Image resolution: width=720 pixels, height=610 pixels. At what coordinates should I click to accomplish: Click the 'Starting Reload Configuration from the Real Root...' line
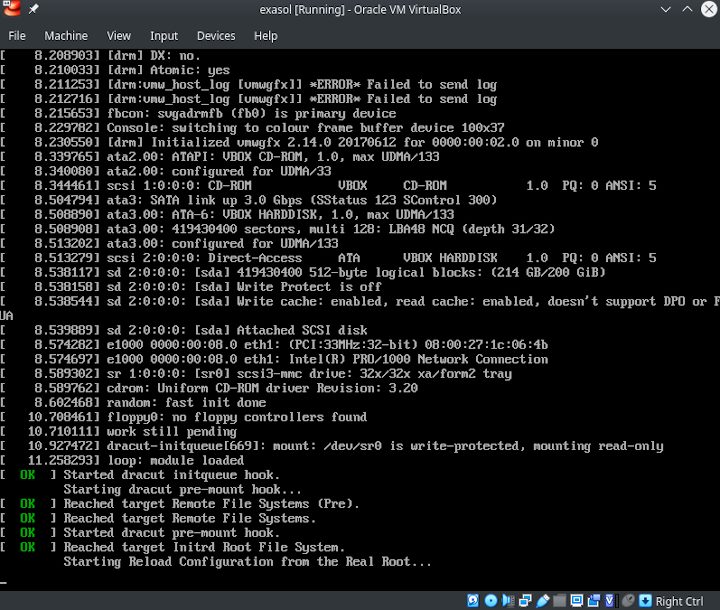coord(248,562)
